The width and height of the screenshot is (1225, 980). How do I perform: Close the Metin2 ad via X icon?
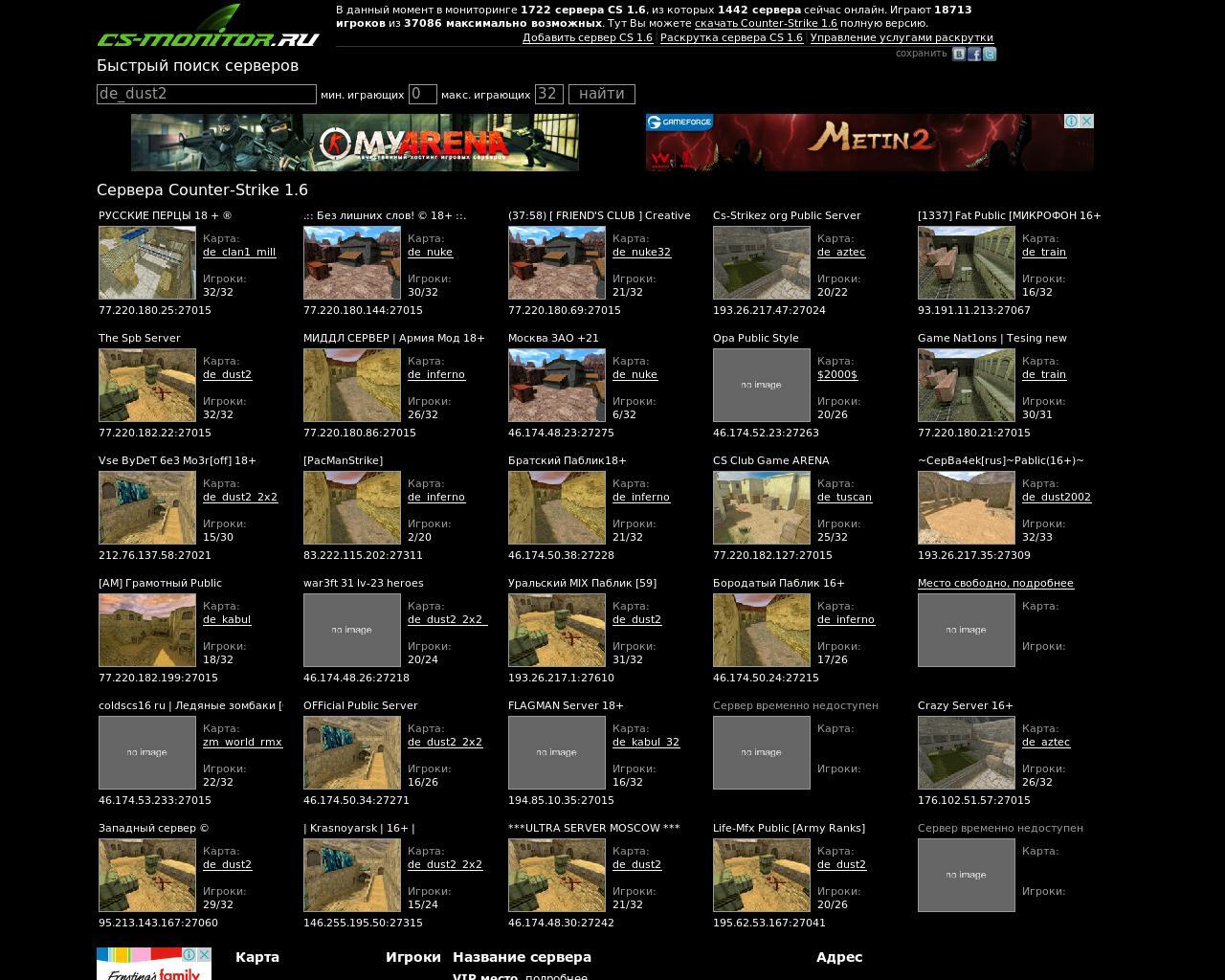[1086, 122]
